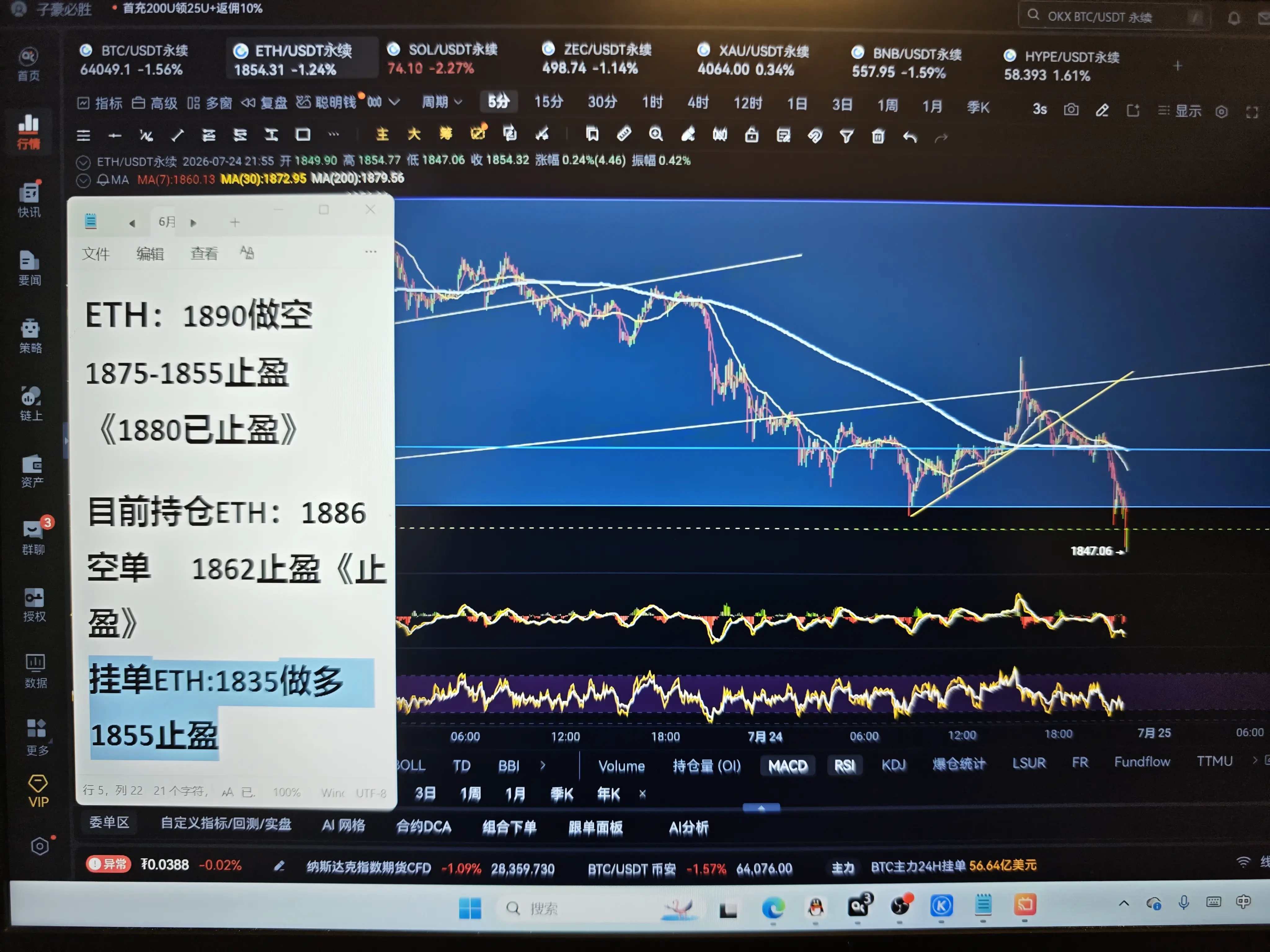The height and width of the screenshot is (952, 1270).
Task: Open the 显示 display options menu
Action: pos(1179,110)
